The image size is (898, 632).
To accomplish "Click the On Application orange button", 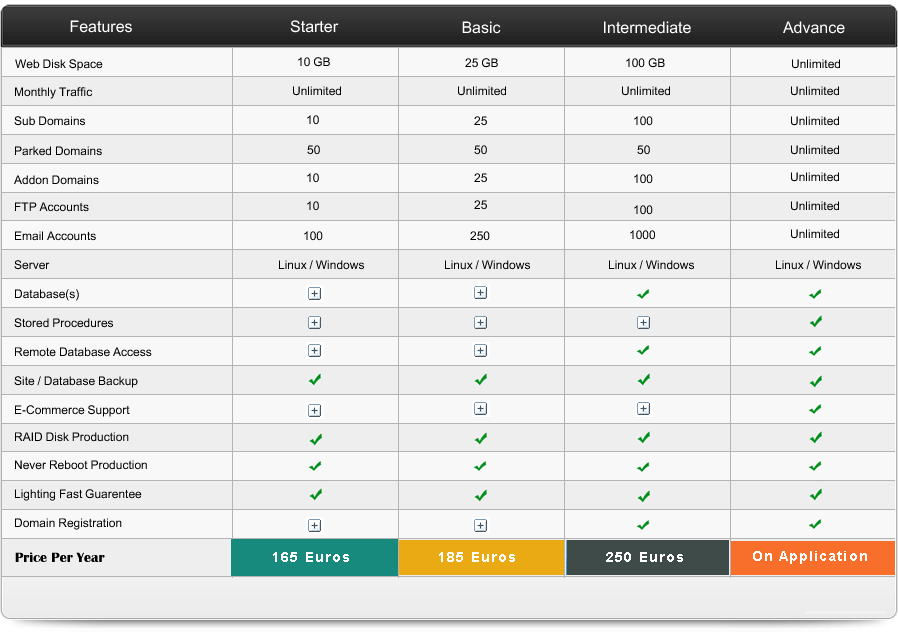I will (811, 557).
